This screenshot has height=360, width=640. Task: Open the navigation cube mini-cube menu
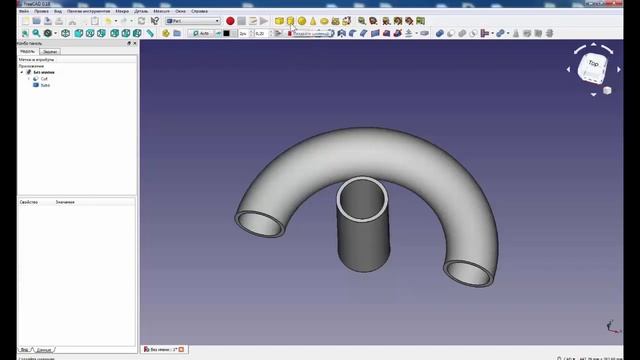(607, 90)
